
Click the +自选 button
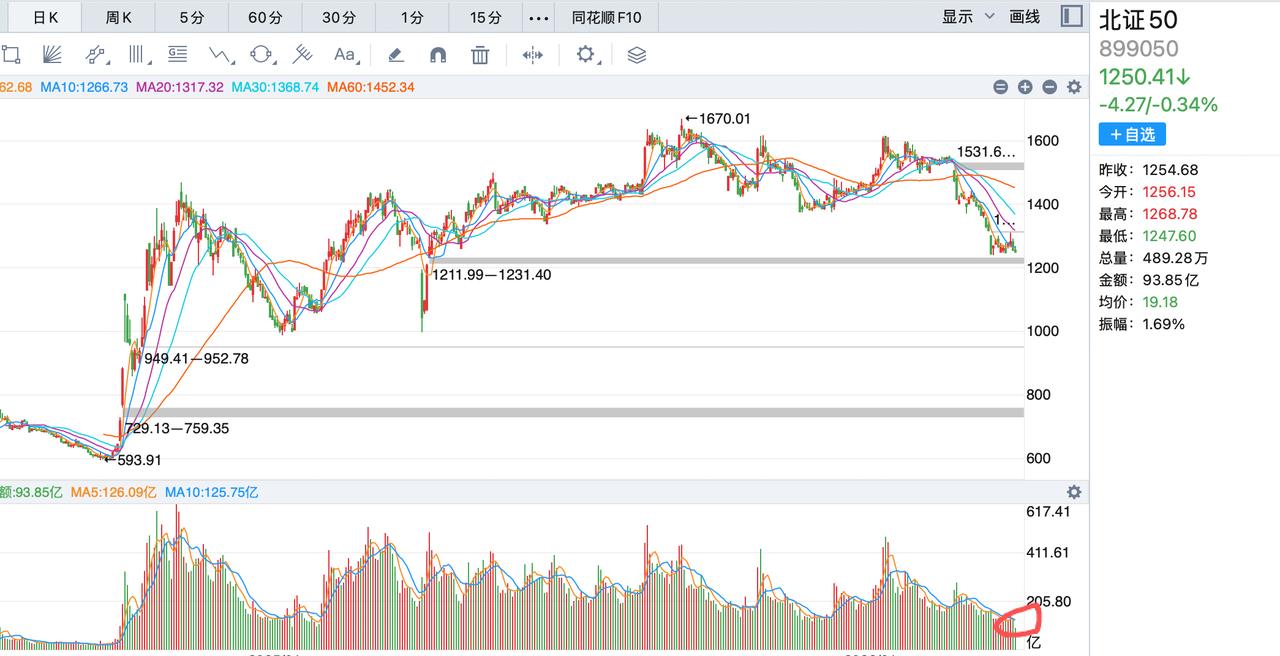tap(1132, 134)
